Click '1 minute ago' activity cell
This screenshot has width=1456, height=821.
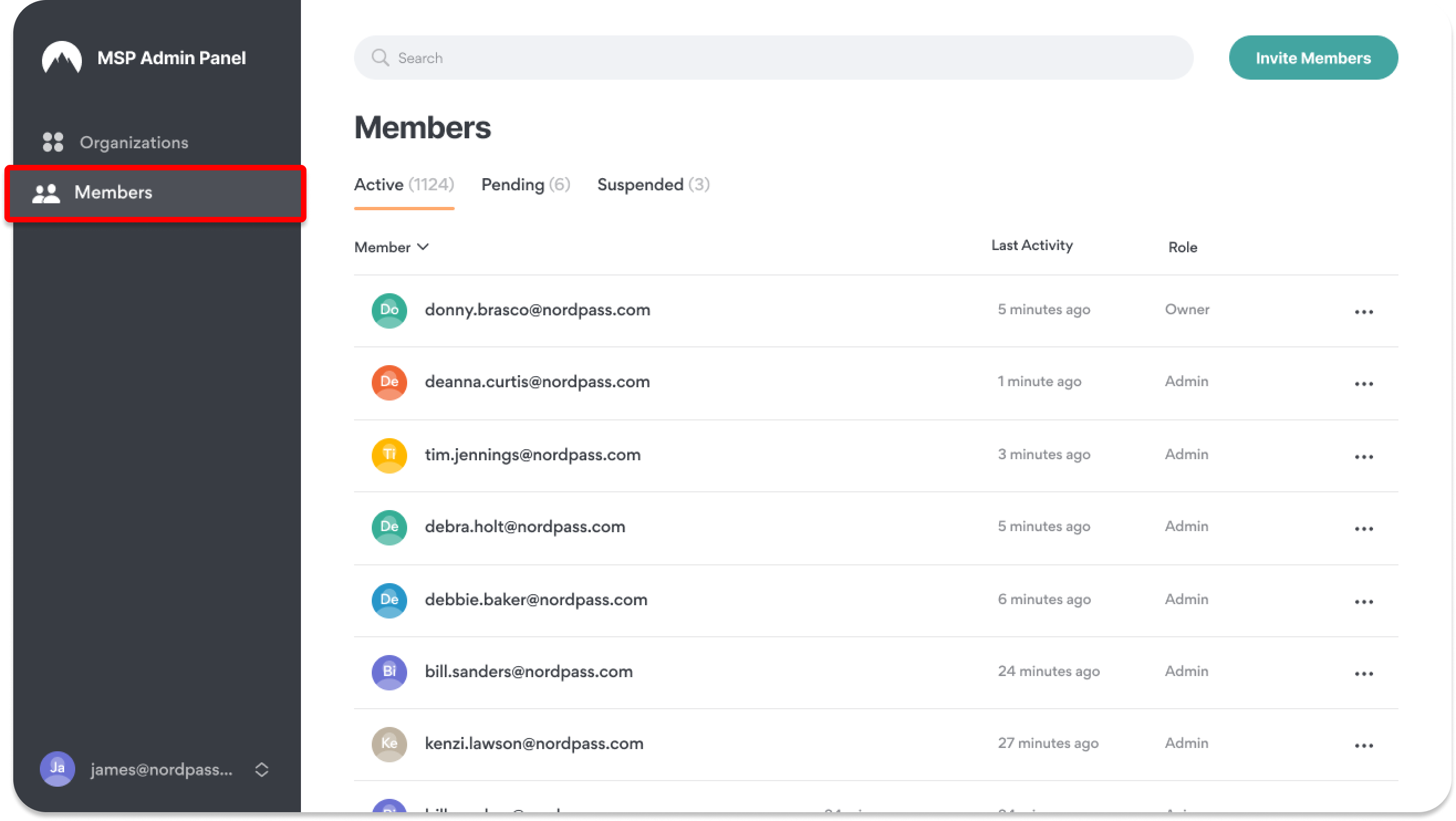[1039, 382]
